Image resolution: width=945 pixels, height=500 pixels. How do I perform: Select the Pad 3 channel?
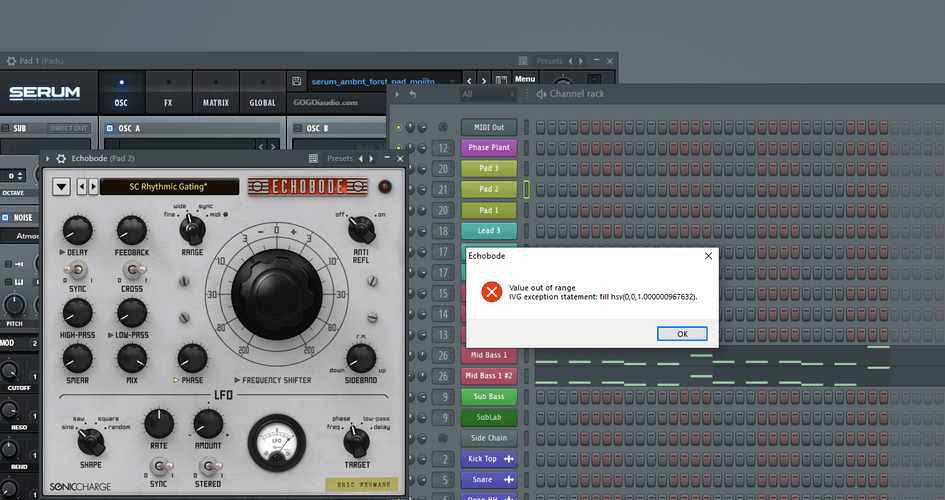tap(489, 169)
